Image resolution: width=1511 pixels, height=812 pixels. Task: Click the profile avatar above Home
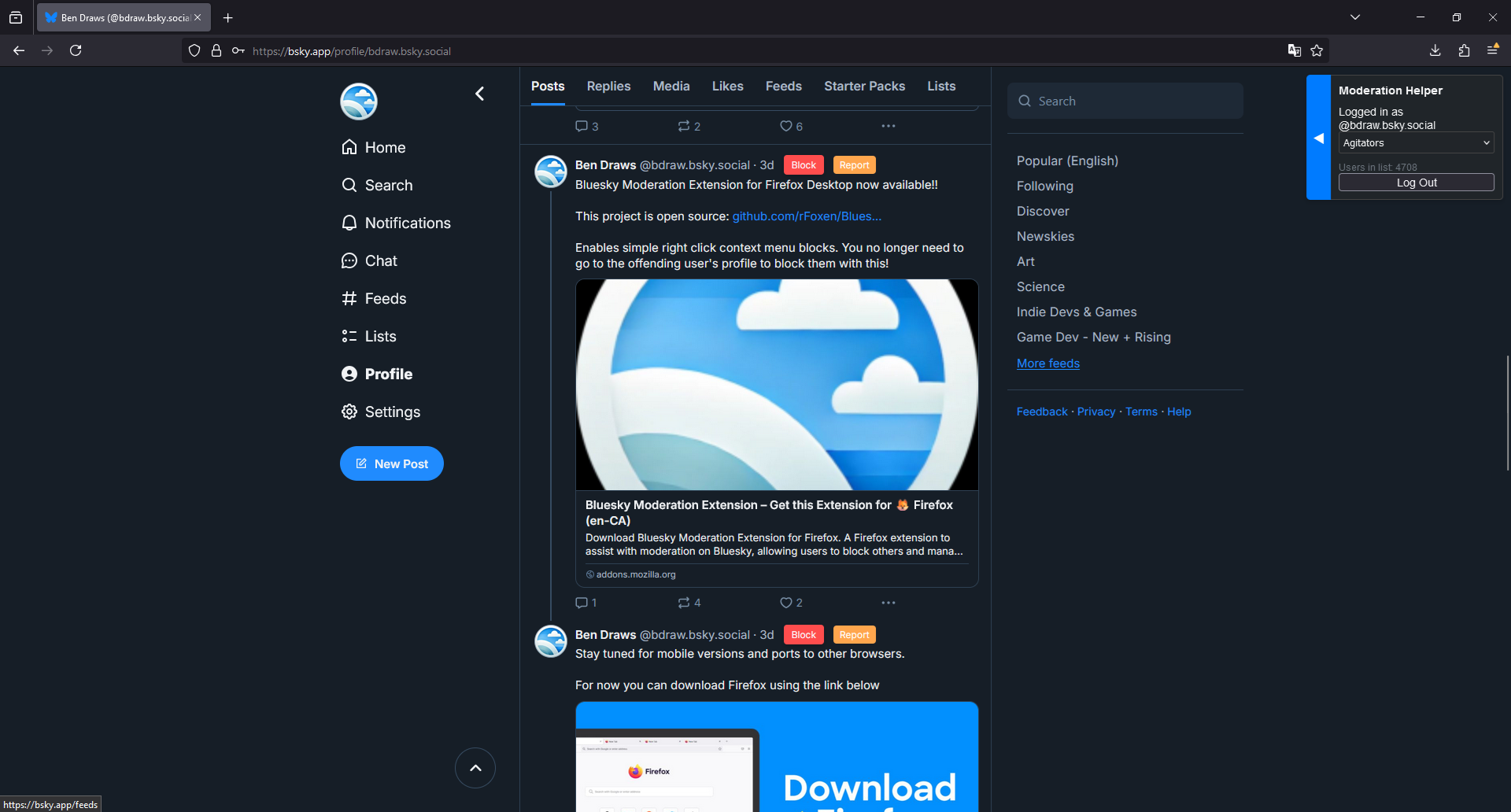click(359, 101)
